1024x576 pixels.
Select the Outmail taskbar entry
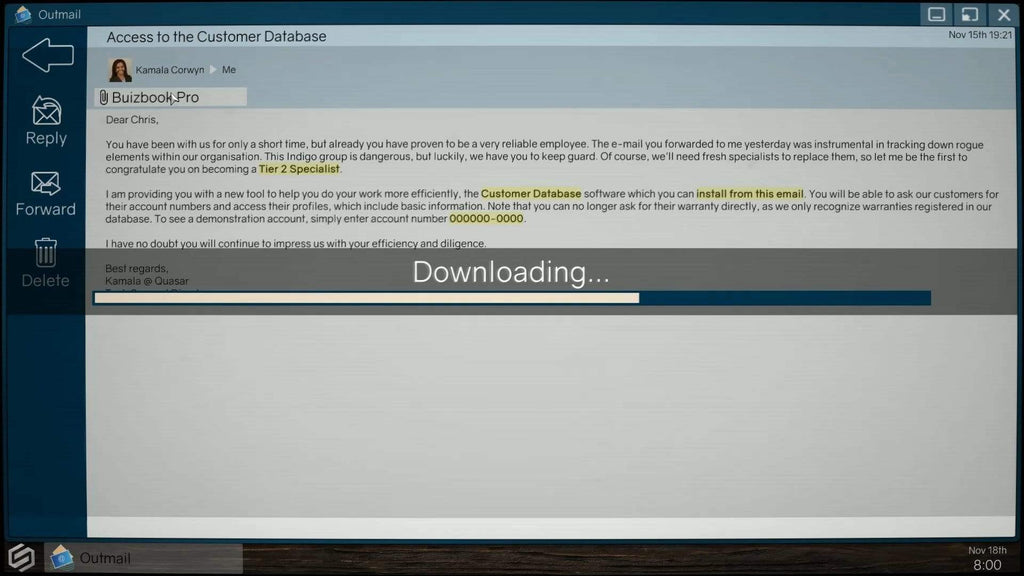point(144,558)
